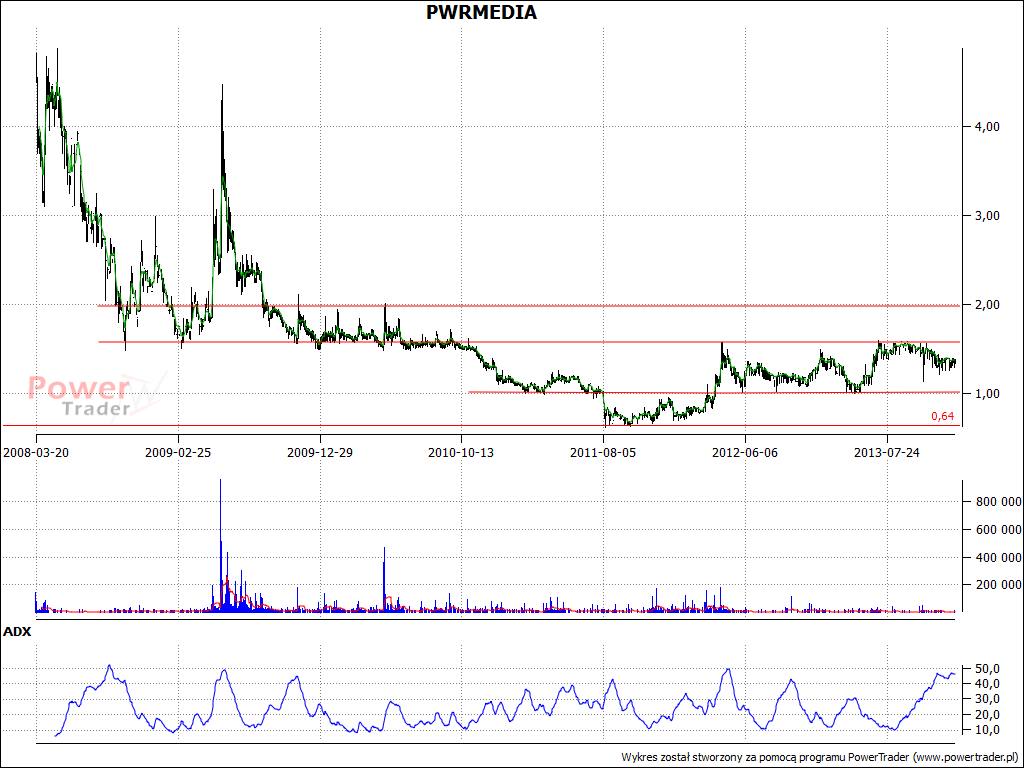This screenshot has height=768, width=1024.
Task: Click the 10,0 ADX axis label
Action: [x=987, y=729]
